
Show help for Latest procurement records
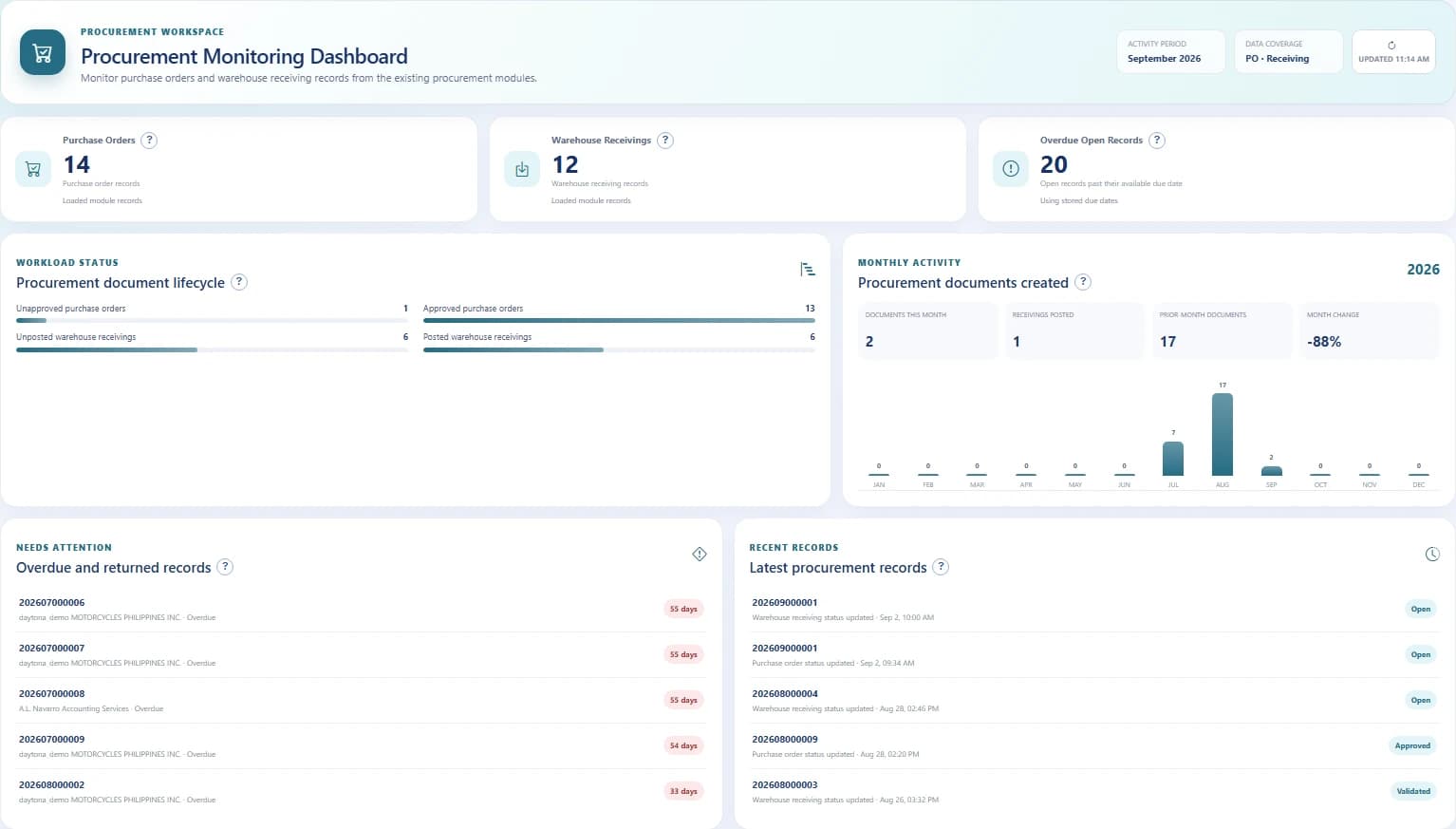(941, 567)
